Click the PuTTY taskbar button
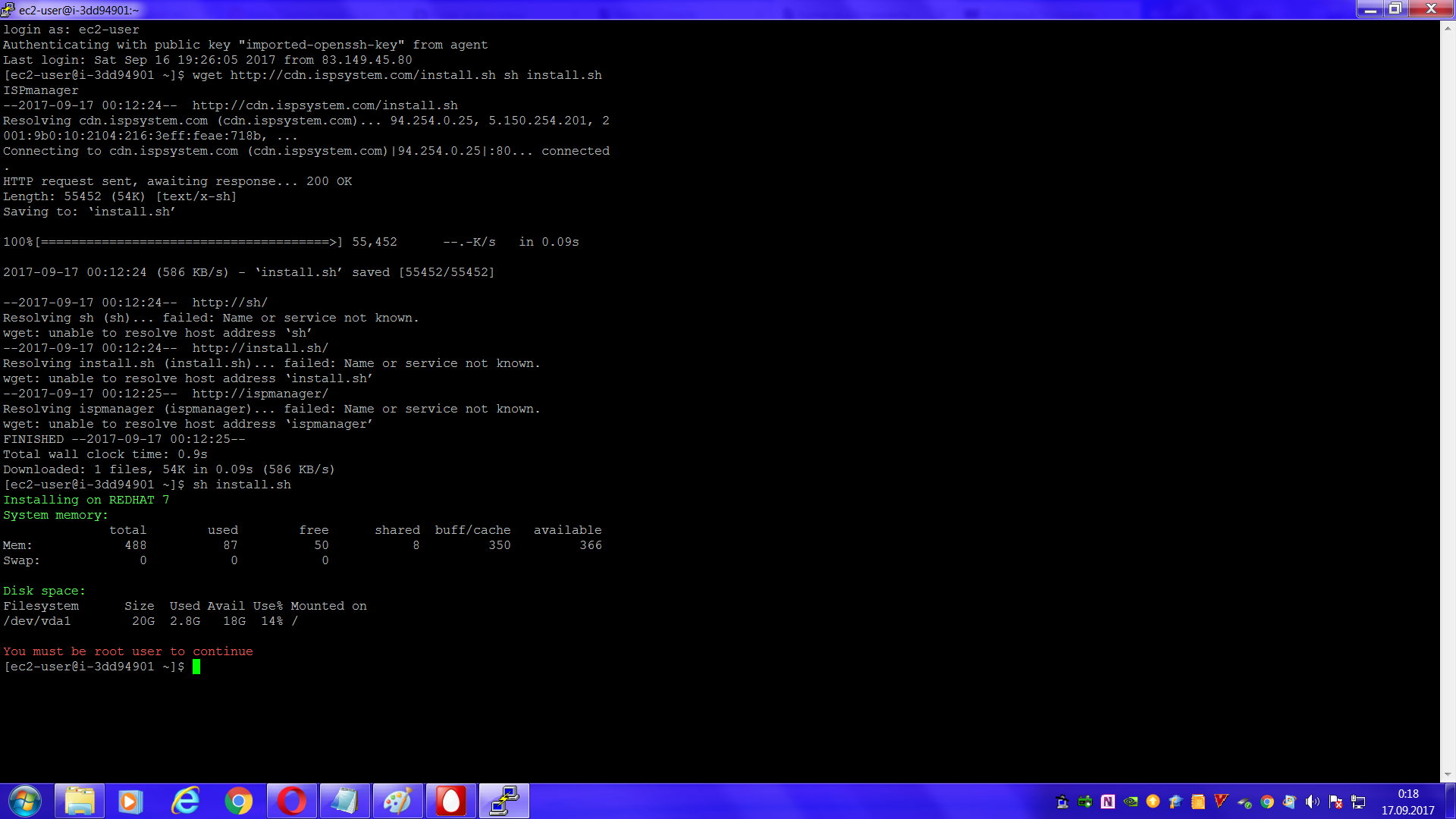This screenshot has height=819, width=1456. [504, 802]
